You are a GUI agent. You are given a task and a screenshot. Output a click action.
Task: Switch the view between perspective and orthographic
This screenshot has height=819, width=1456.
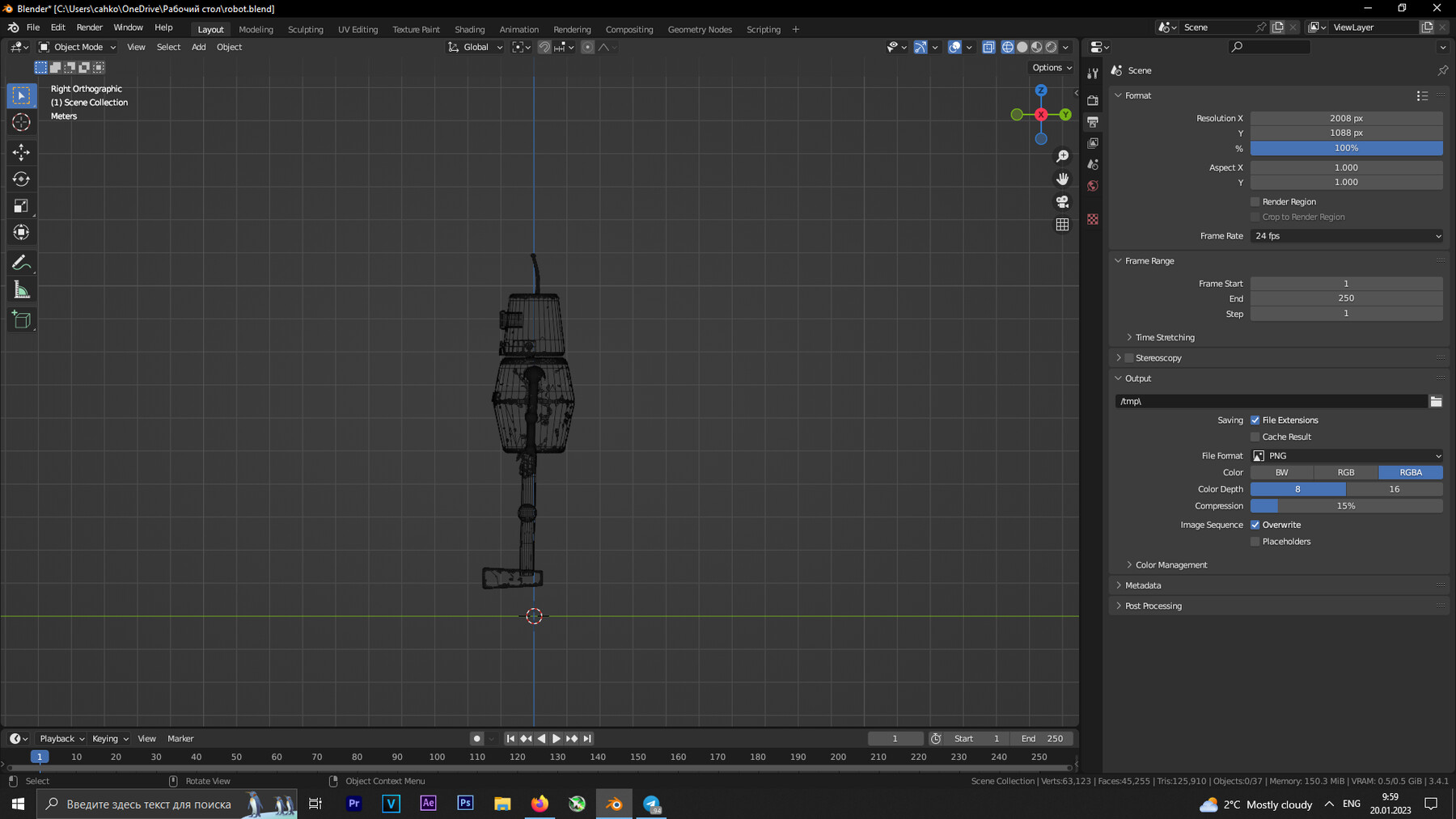pyautogui.click(x=1062, y=225)
